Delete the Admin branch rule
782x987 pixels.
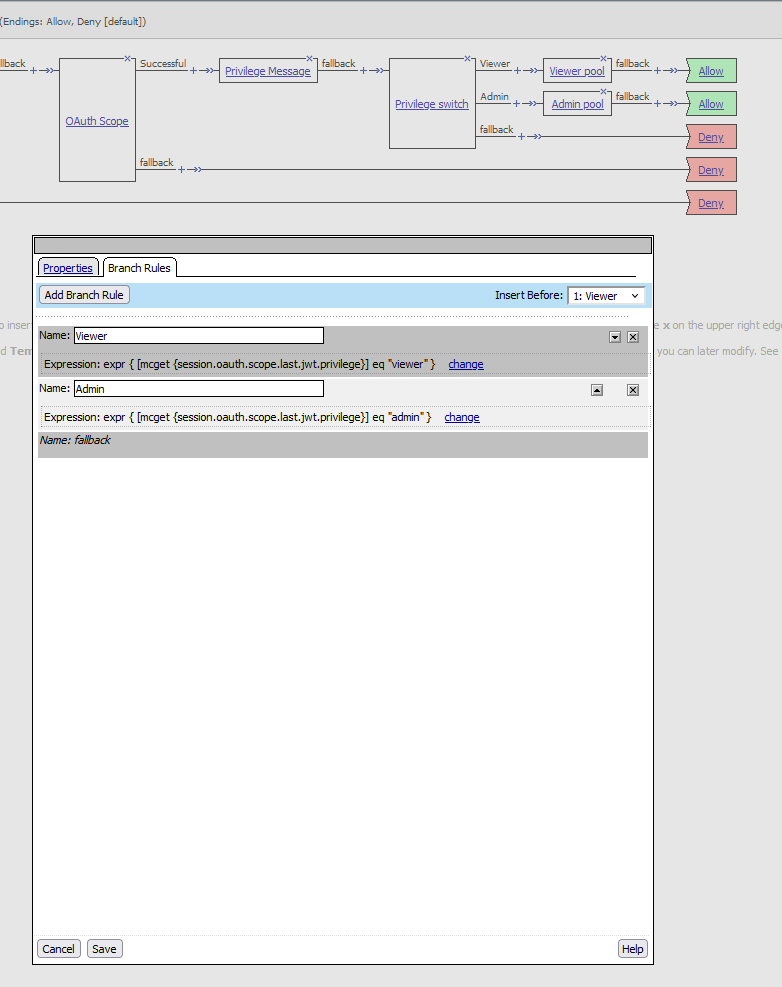pyautogui.click(x=633, y=390)
